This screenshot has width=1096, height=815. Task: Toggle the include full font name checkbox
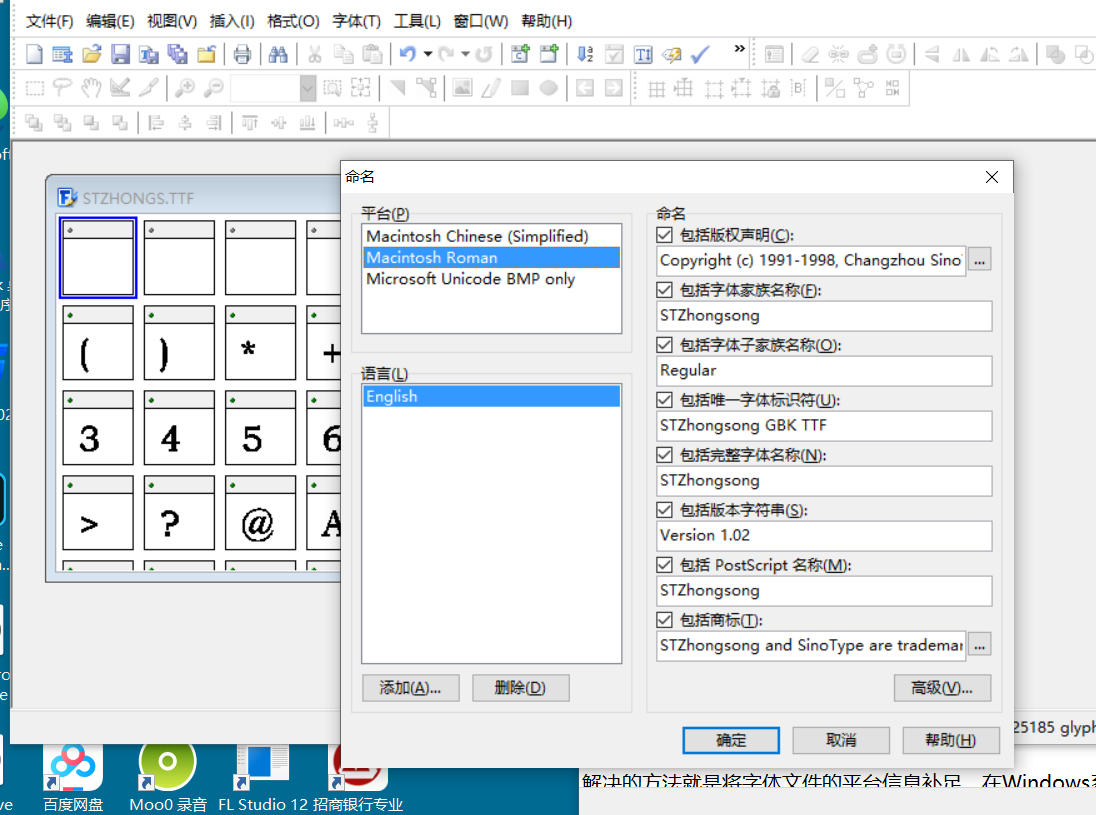click(x=664, y=455)
